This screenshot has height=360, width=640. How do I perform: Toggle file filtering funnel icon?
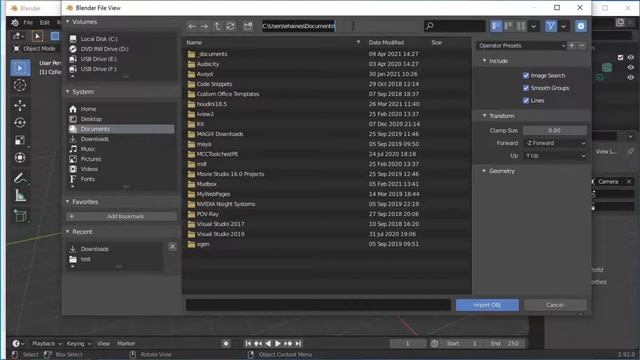click(x=551, y=26)
